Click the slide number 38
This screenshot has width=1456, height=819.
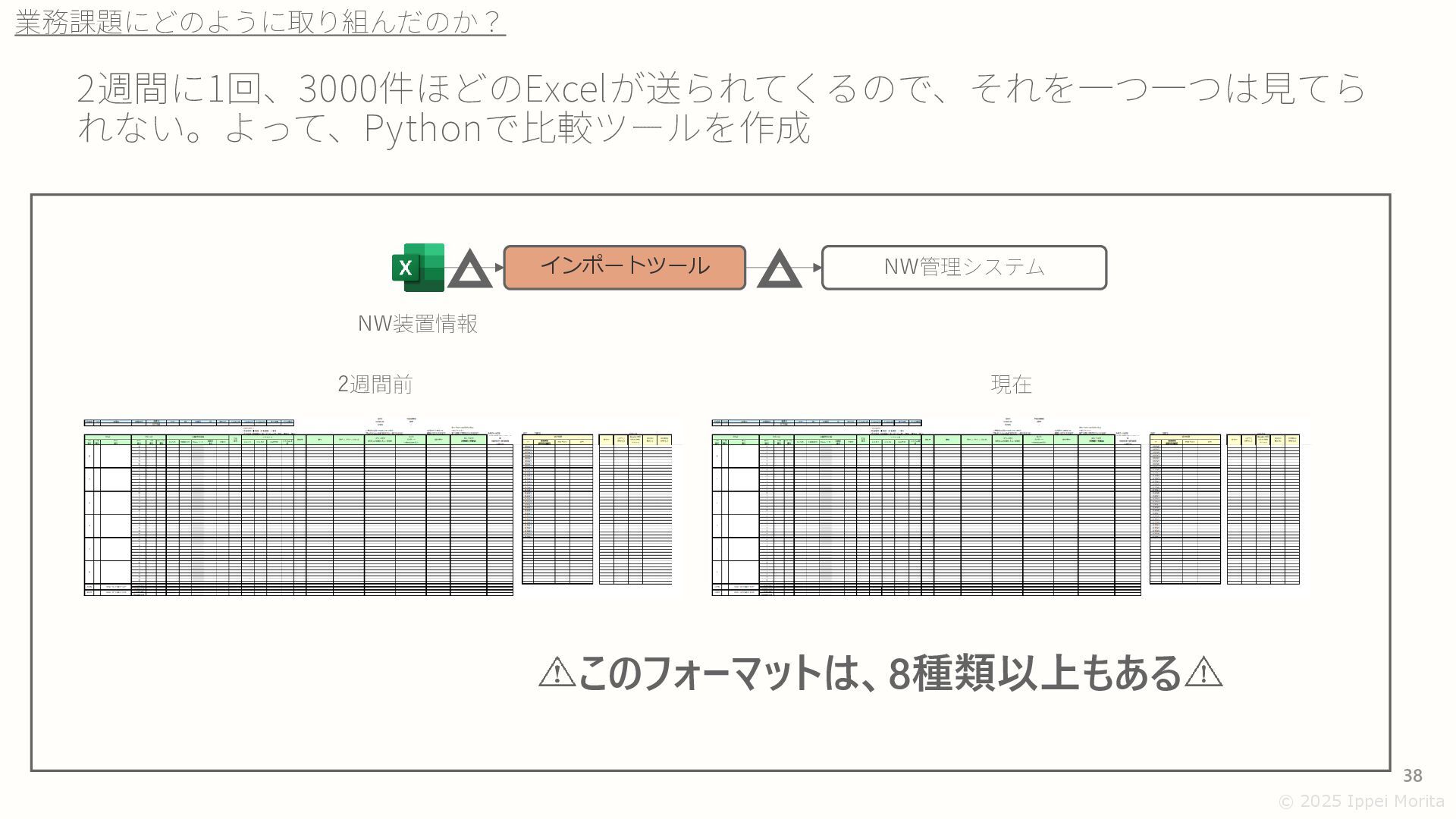[x=1412, y=776]
